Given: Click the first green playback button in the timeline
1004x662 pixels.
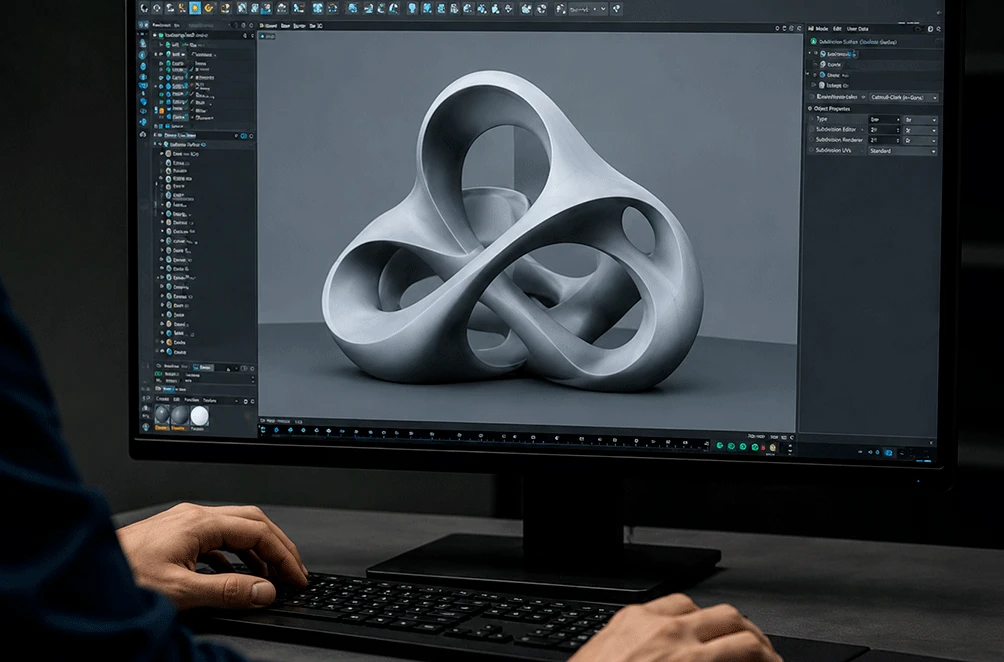Looking at the screenshot, I should pos(720,446).
